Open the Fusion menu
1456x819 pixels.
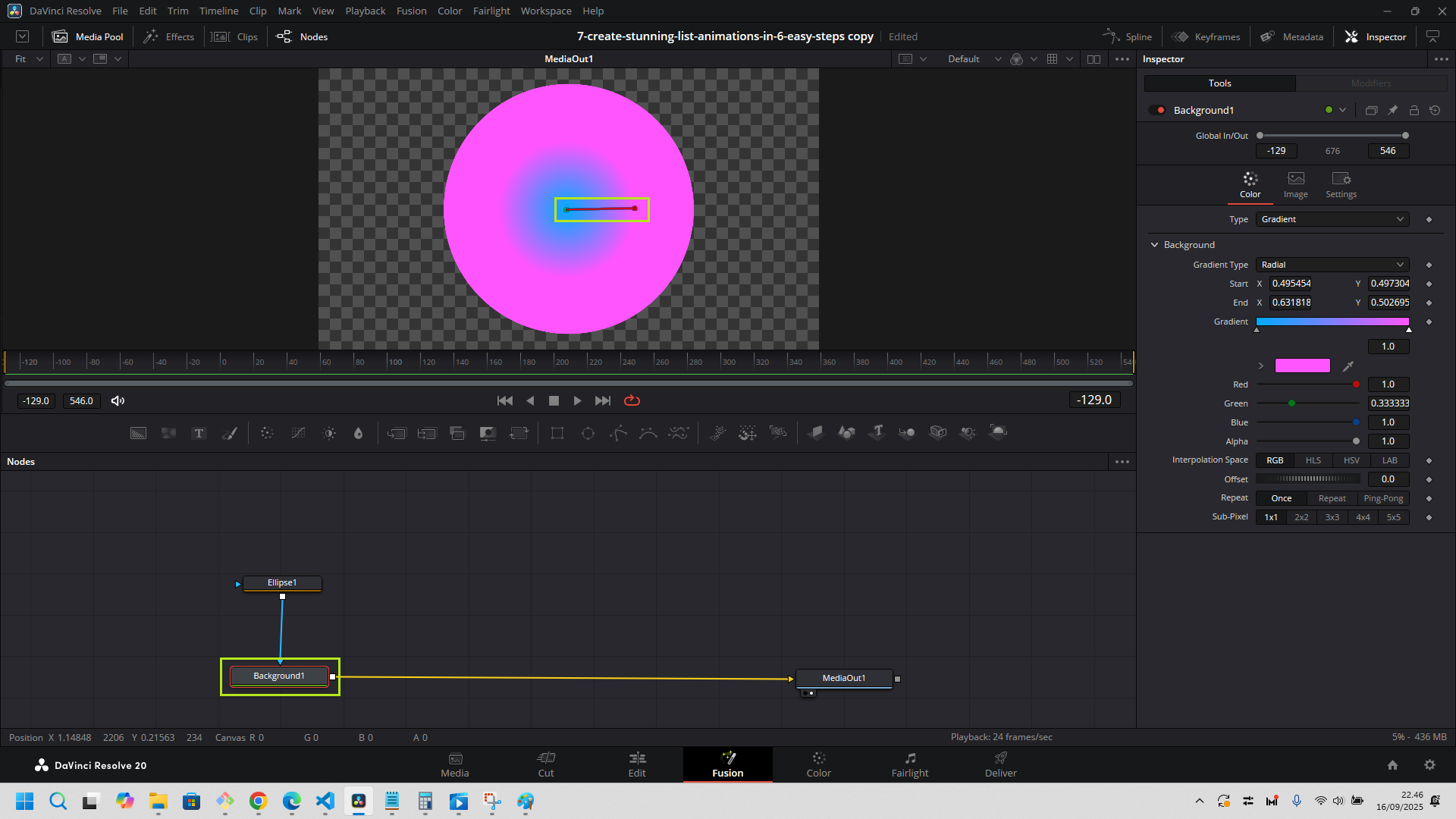[x=411, y=11]
